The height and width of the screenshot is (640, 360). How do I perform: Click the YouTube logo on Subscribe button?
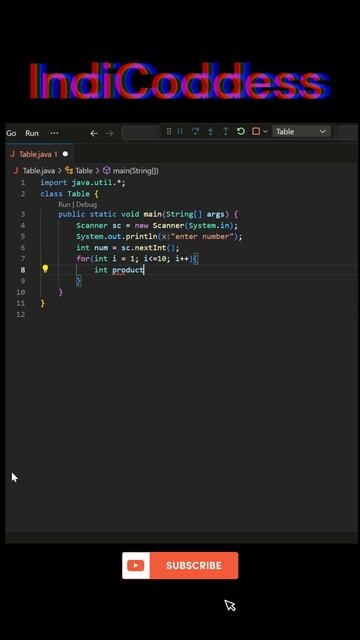coord(136,565)
